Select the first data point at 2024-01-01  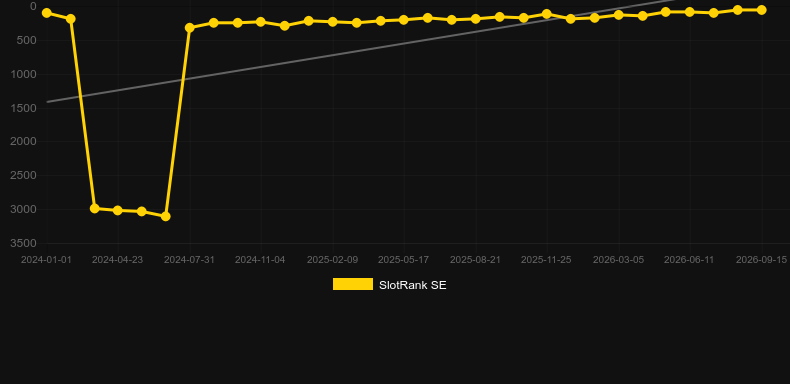[x=47, y=13]
